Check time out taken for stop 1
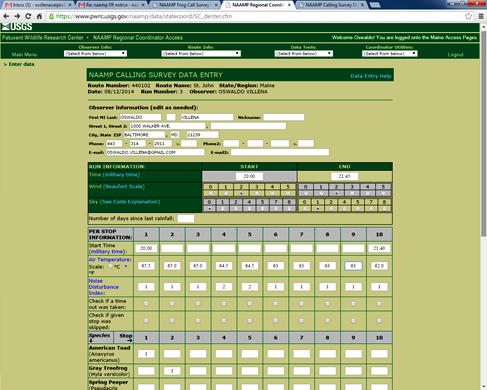Viewport: 487px width, 390px height. tap(146, 304)
